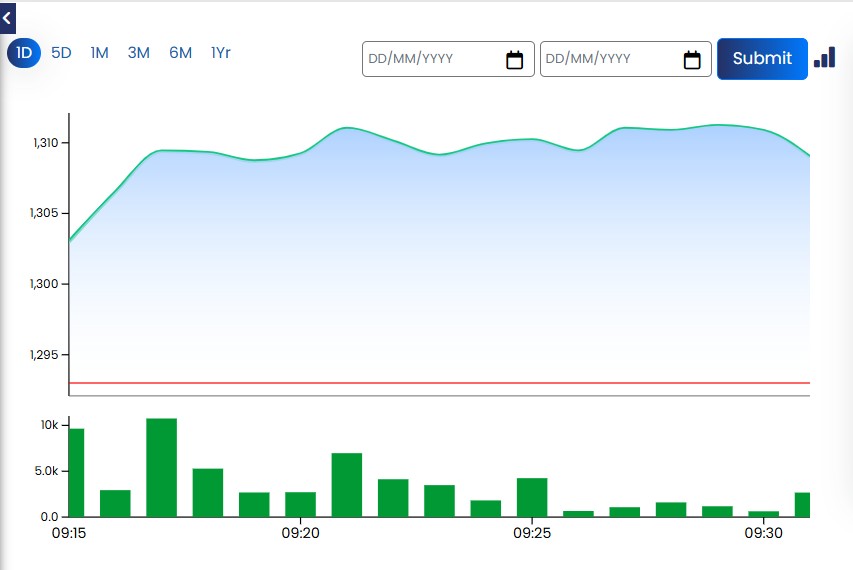Click the 1,310 price axis label
The image size is (853, 570).
[x=46, y=142]
